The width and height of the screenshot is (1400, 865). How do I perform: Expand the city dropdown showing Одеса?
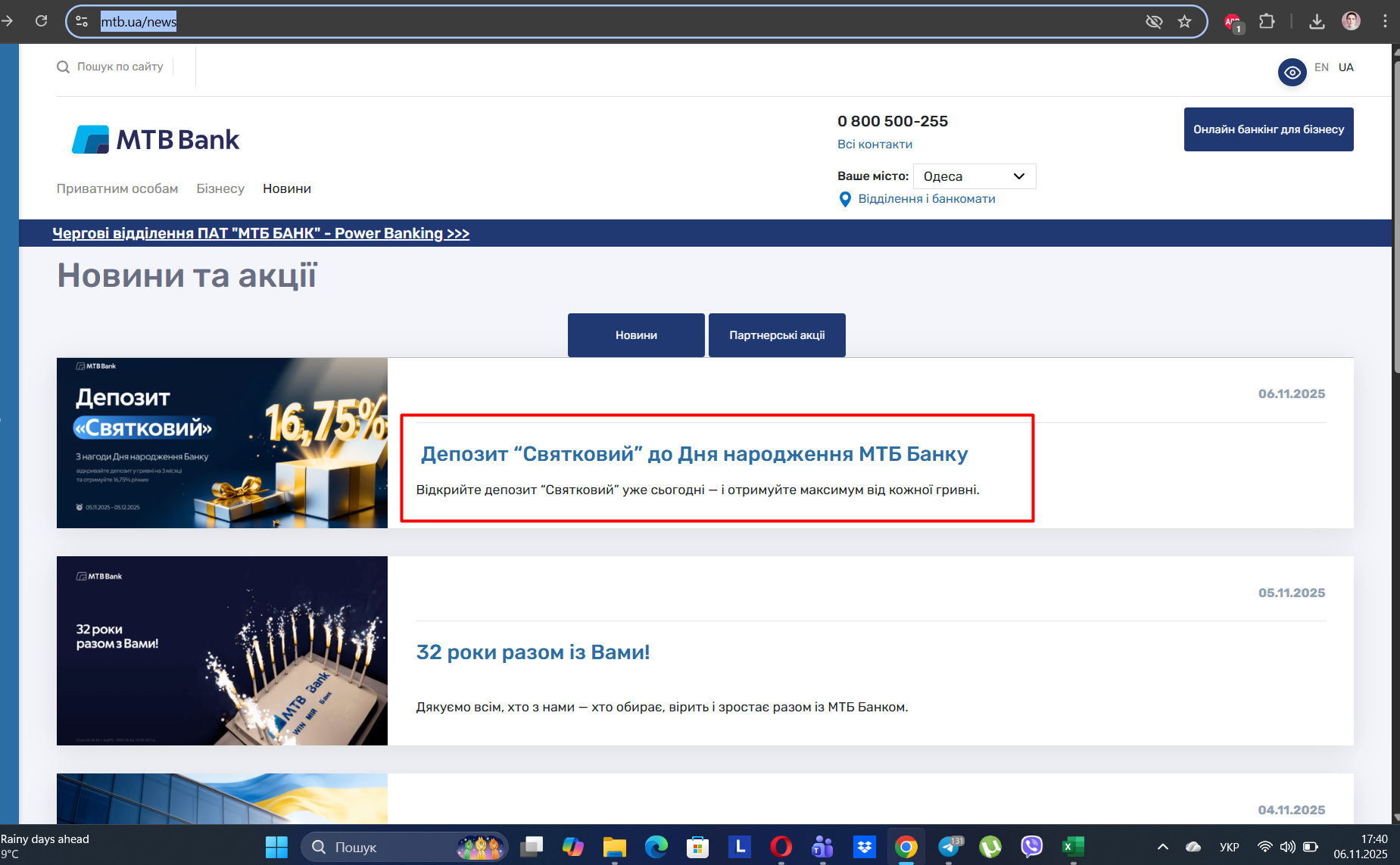click(x=974, y=176)
